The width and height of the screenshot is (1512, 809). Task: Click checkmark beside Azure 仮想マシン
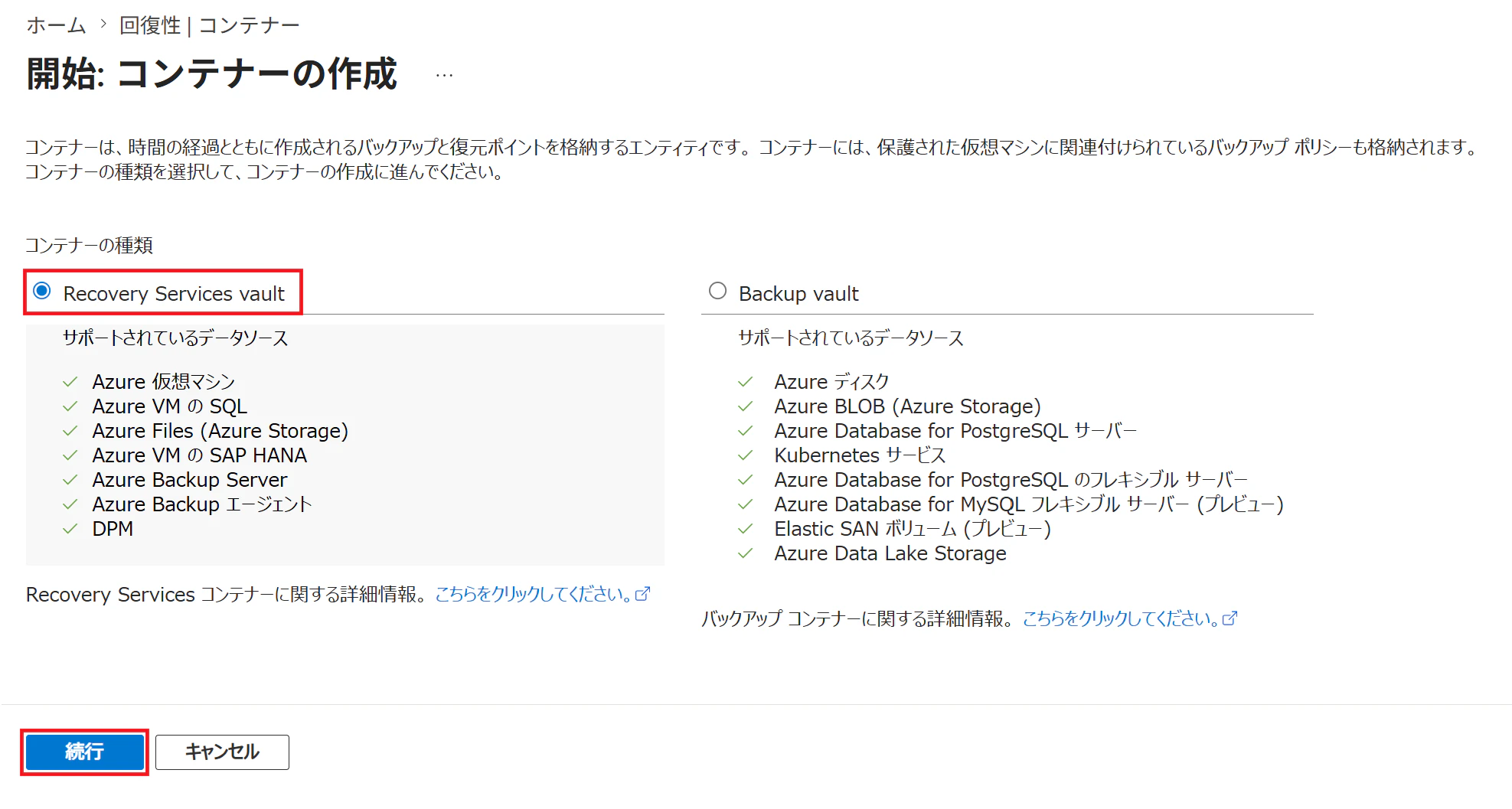tap(70, 382)
